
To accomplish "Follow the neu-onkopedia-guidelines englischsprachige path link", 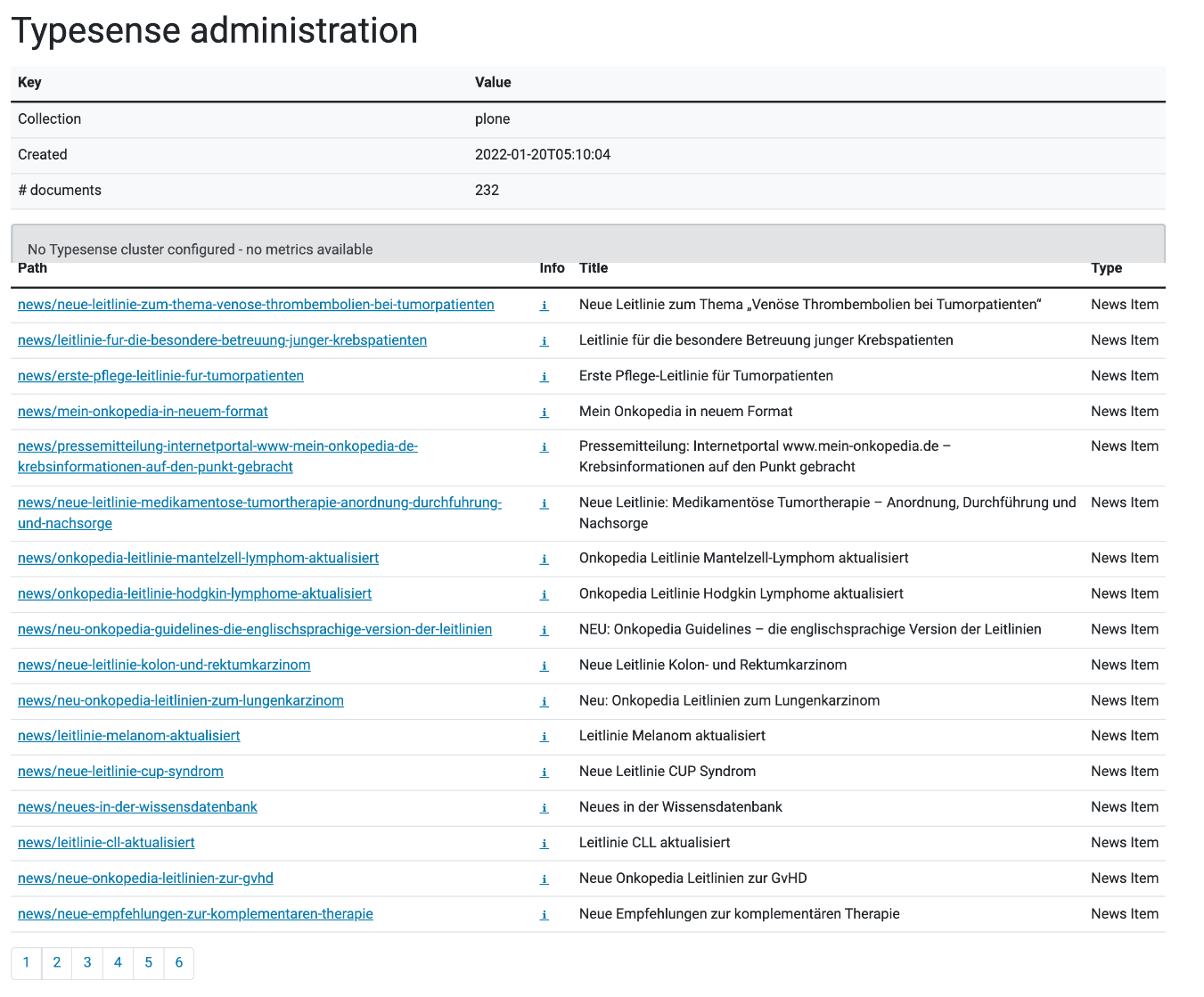I will pyautogui.click(x=255, y=629).
